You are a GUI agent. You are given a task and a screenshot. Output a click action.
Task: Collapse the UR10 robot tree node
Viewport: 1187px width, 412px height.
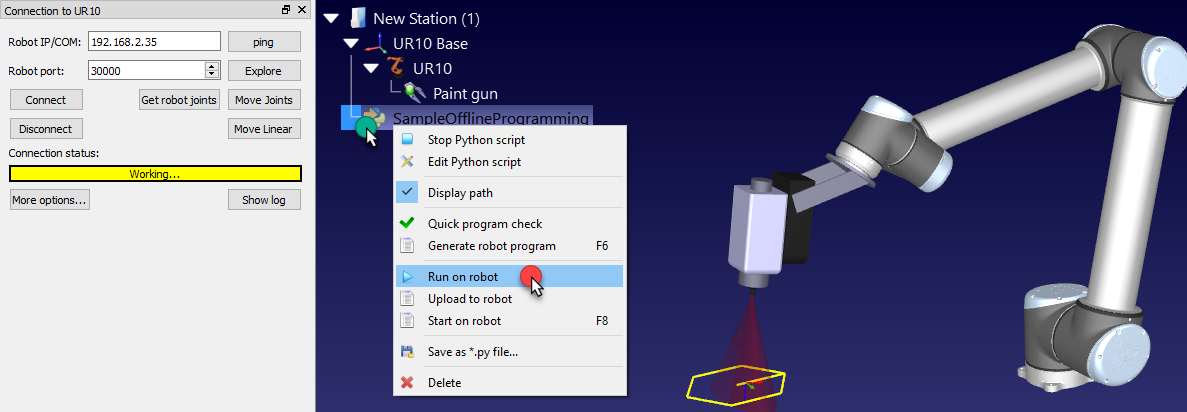371,69
